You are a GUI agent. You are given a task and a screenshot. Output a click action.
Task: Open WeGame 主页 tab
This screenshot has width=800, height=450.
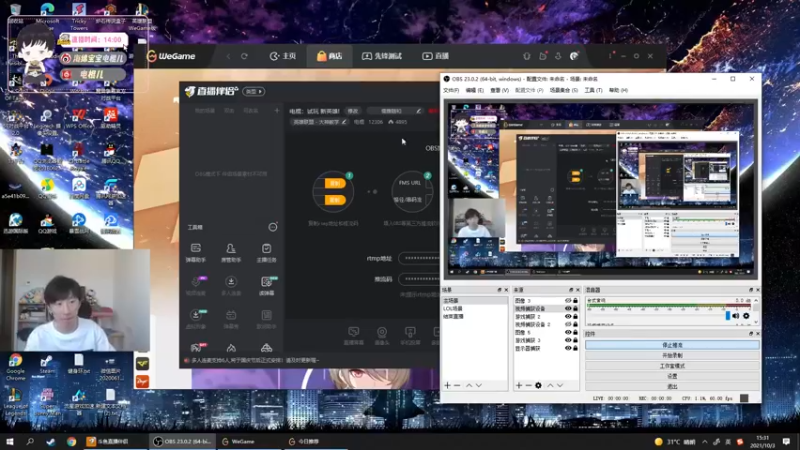283,56
